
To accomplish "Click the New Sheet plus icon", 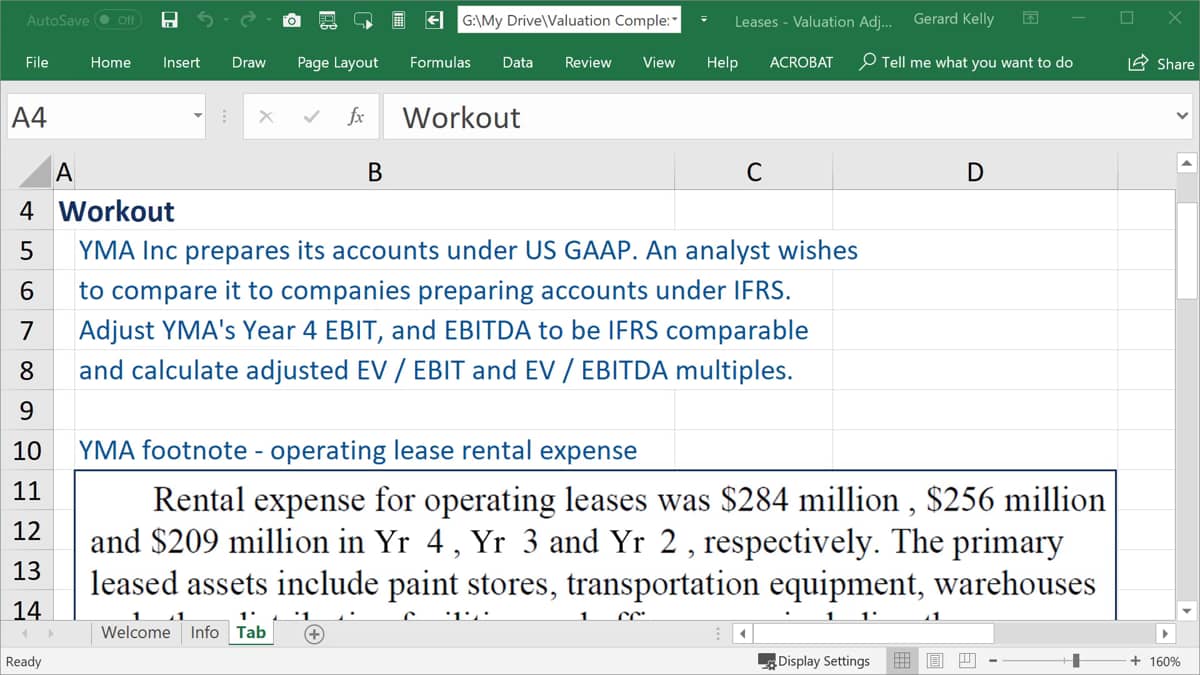I will (x=314, y=633).
